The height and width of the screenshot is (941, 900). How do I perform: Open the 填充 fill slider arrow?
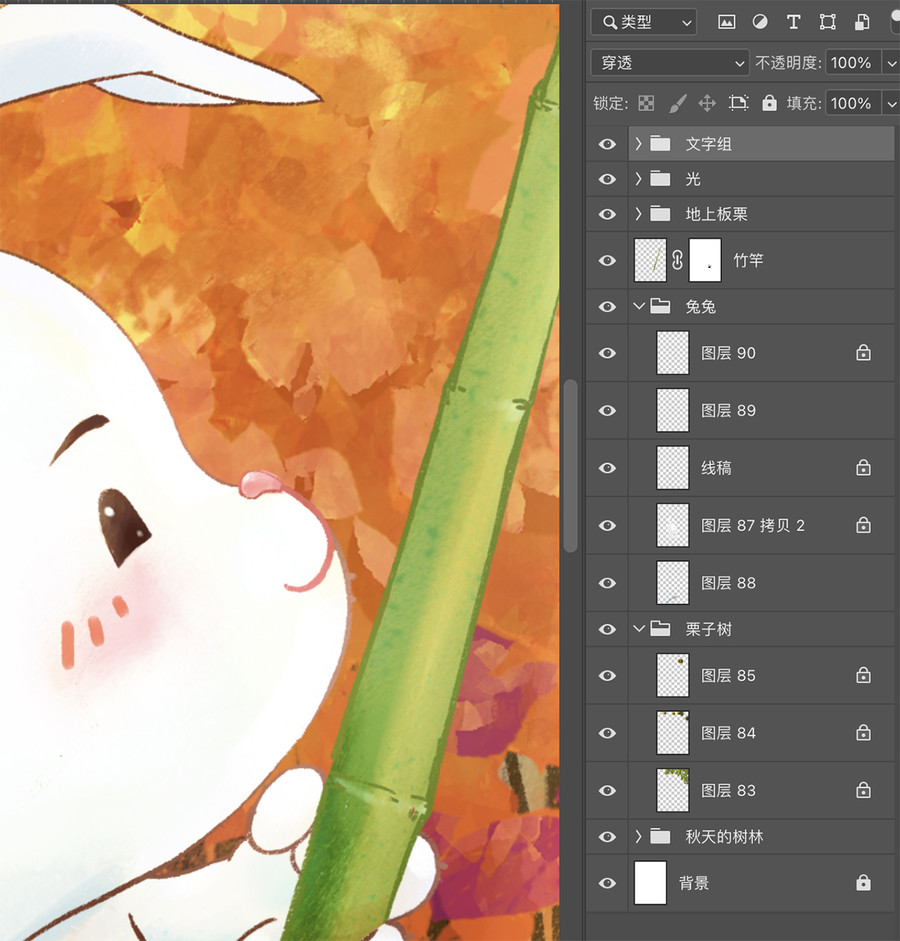(x=891, y=103)
